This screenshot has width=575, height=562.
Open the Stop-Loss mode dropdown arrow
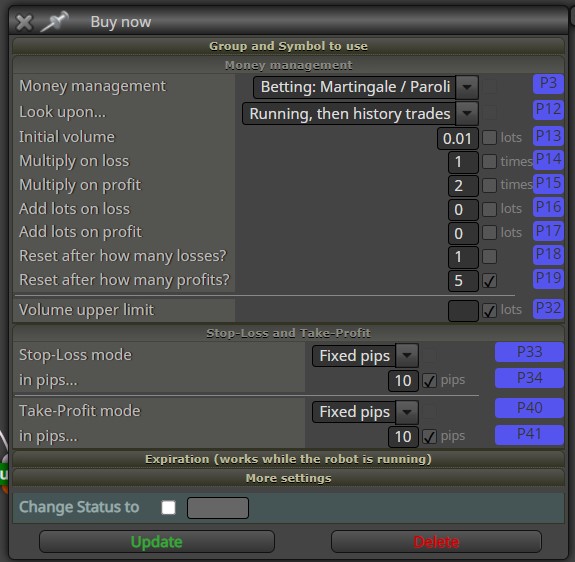click(407, 356)
